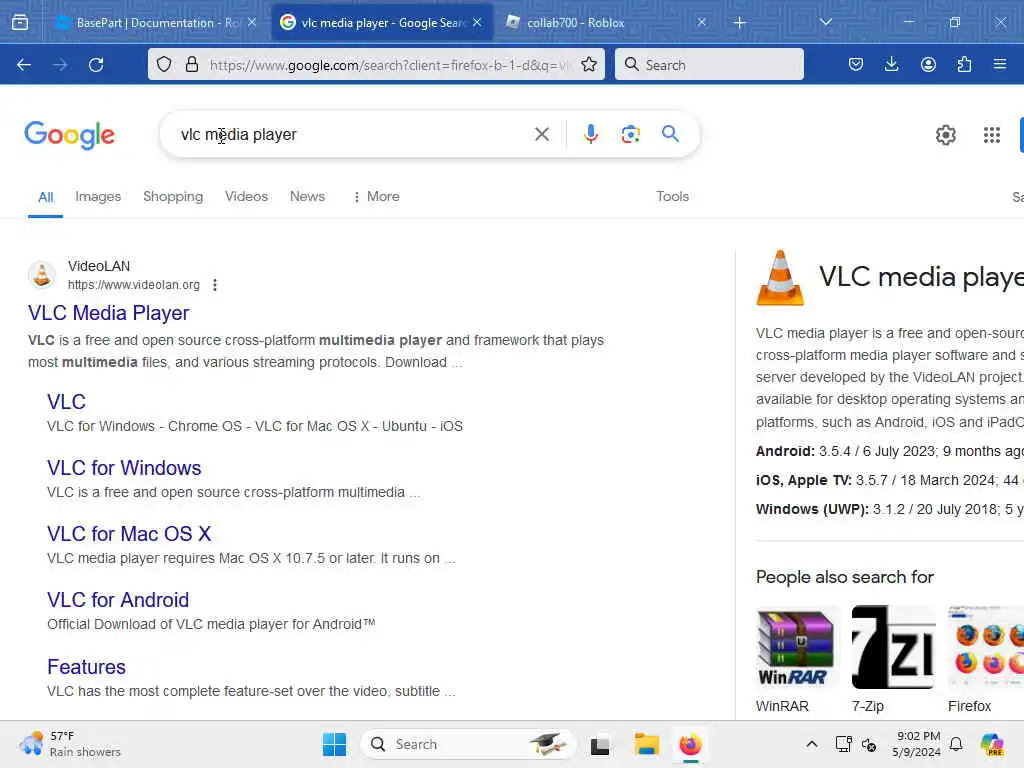Expand the list all tabs chevron
The height and width of the screenshot is (768, 1024).
[826, 22]
